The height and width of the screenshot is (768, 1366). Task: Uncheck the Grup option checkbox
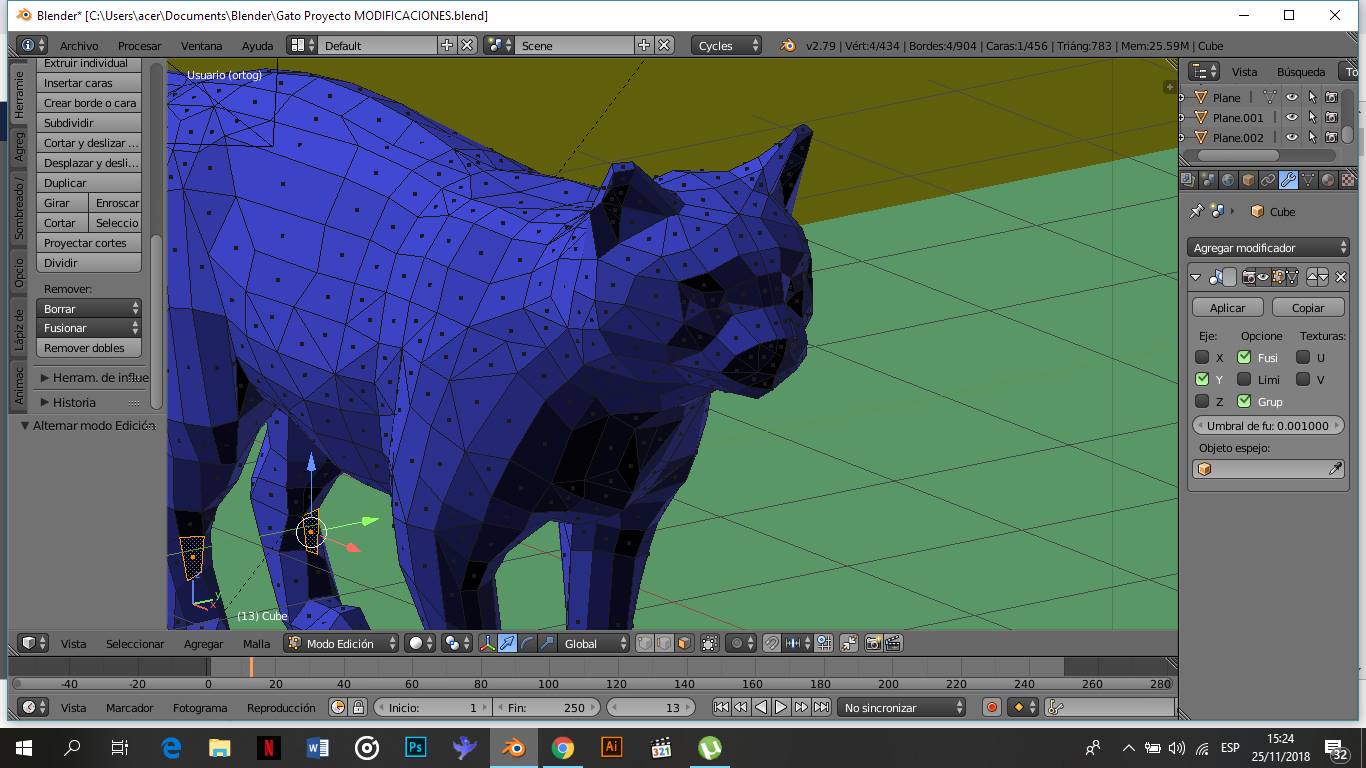point(1244,401)
